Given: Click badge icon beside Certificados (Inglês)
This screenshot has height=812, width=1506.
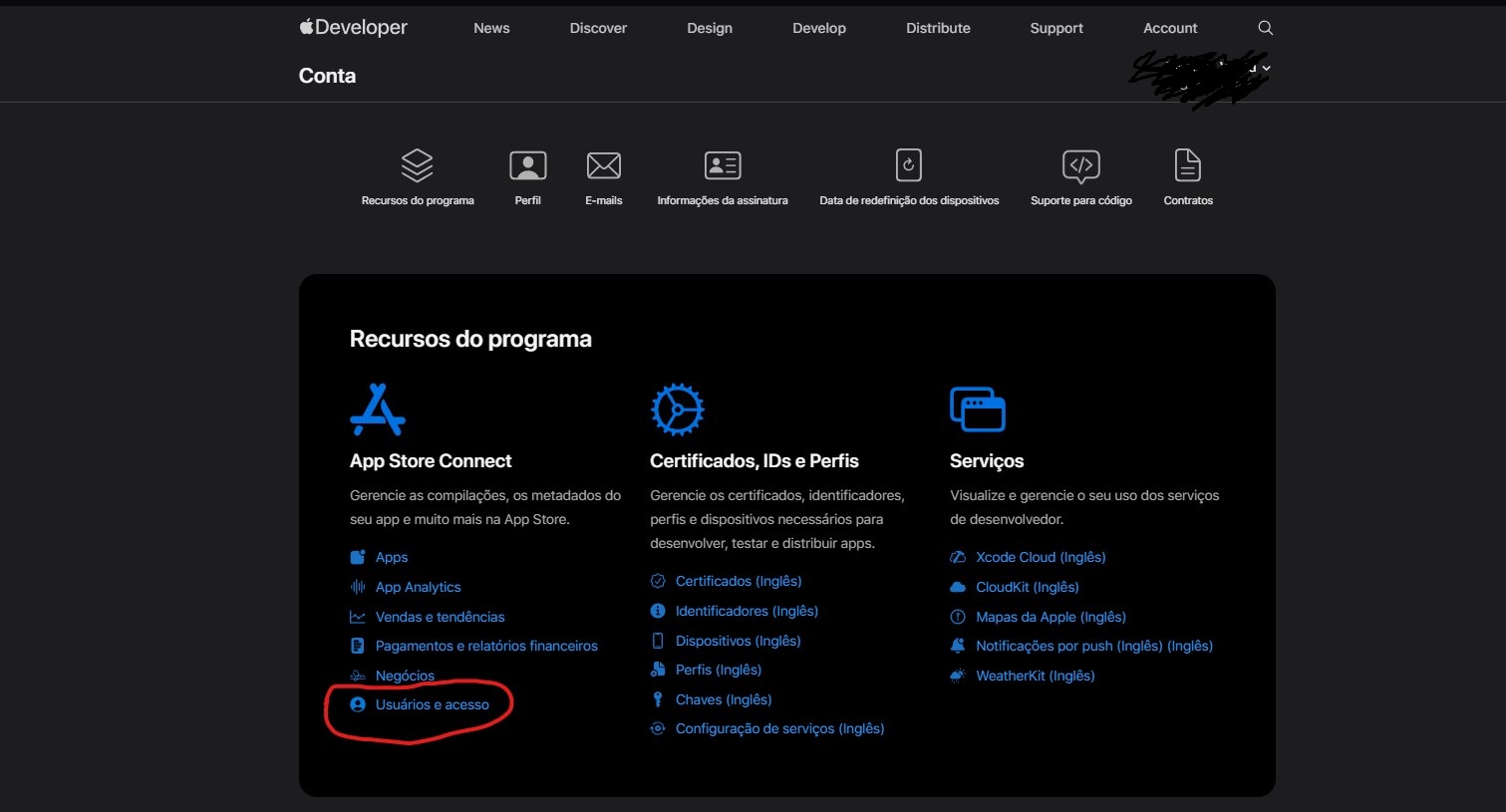Looking at the screenshot, I should pos(658,581).
